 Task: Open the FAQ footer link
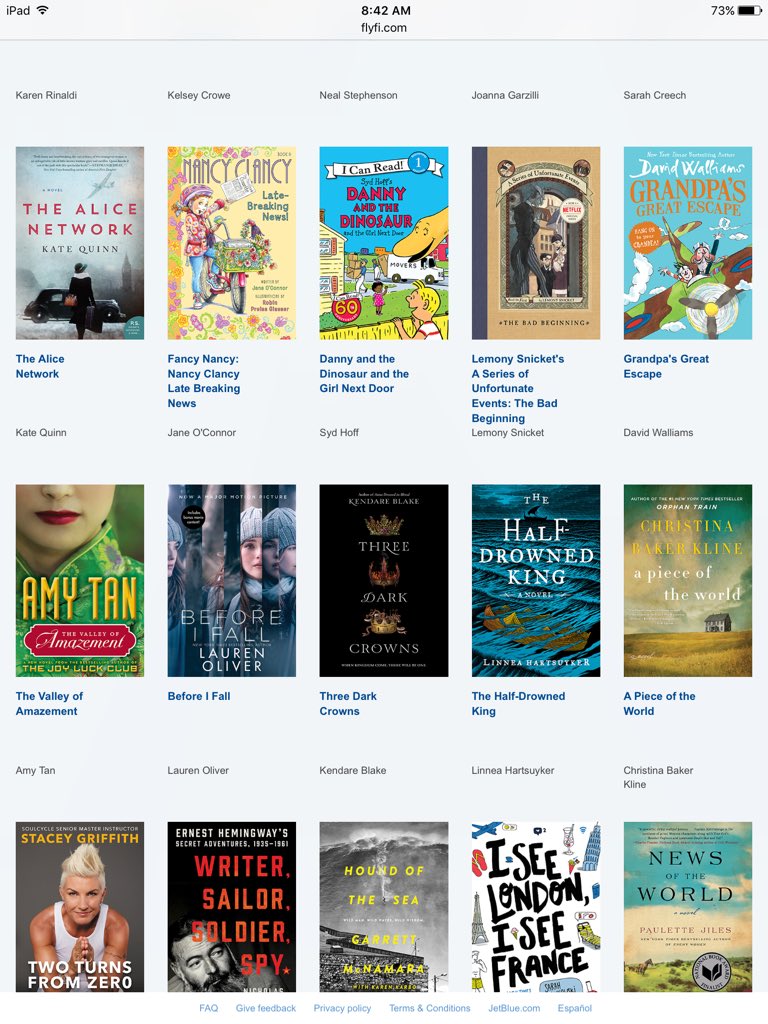[208, 1008]
